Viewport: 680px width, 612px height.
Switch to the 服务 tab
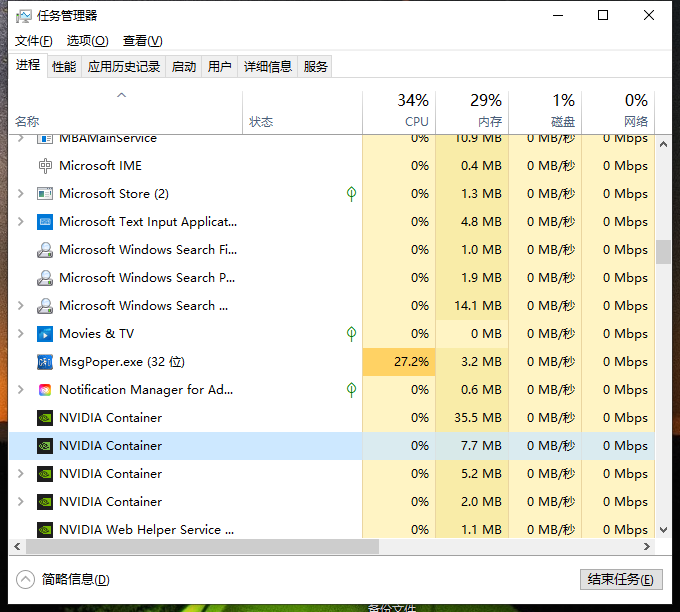coord(315,67)
